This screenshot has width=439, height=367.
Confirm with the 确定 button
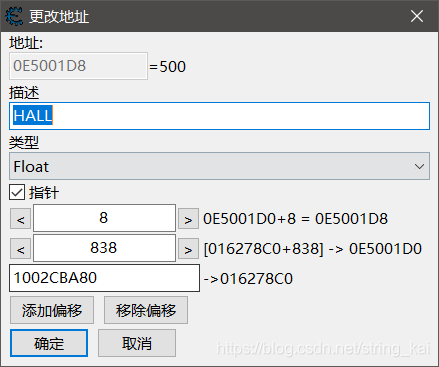click(x=49, y=343)
